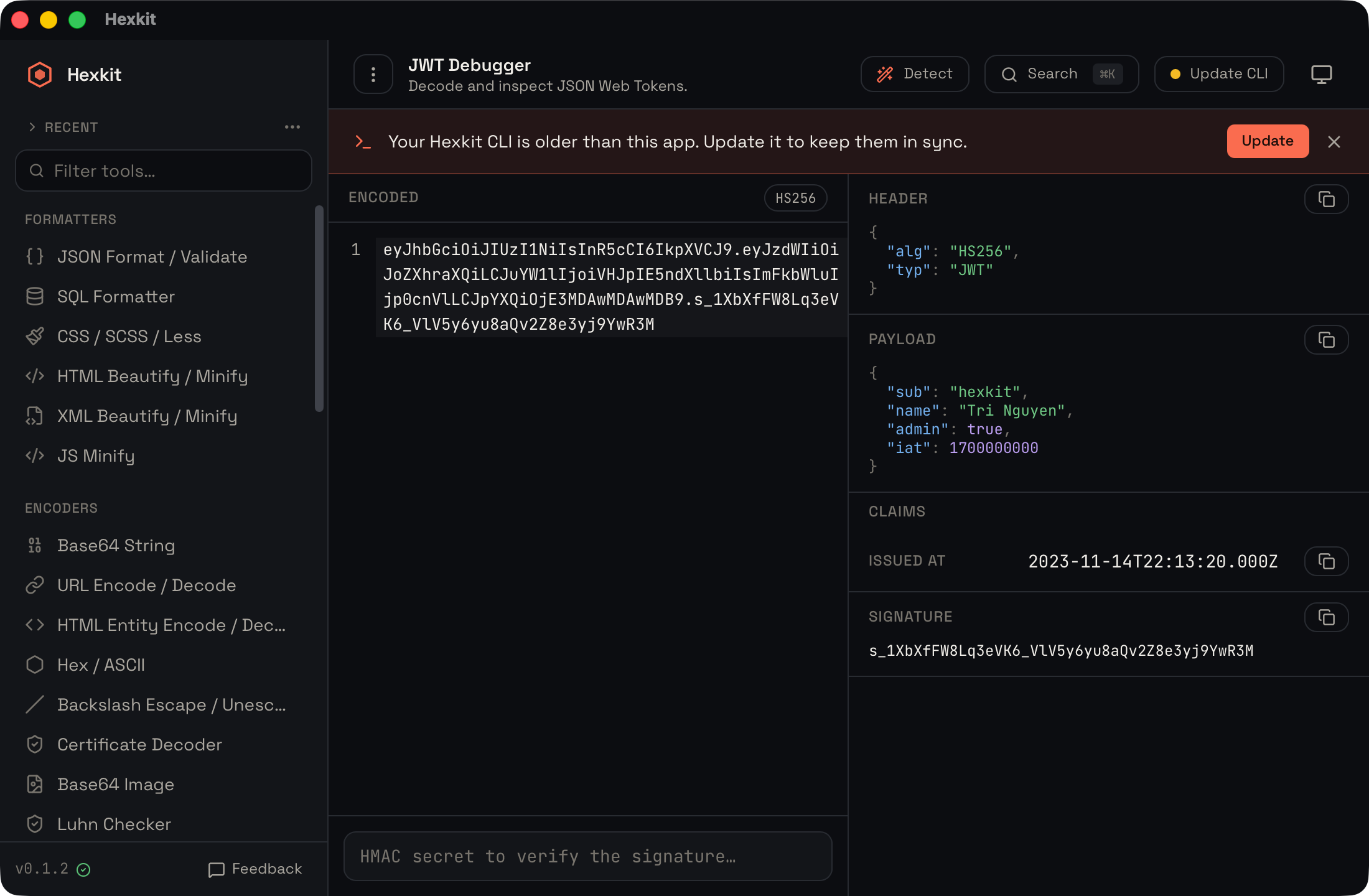Click the Certificate Decoder shield icon
This screenshot has height=896, width=1369.
pyautogui.click(x=35, y=744)
